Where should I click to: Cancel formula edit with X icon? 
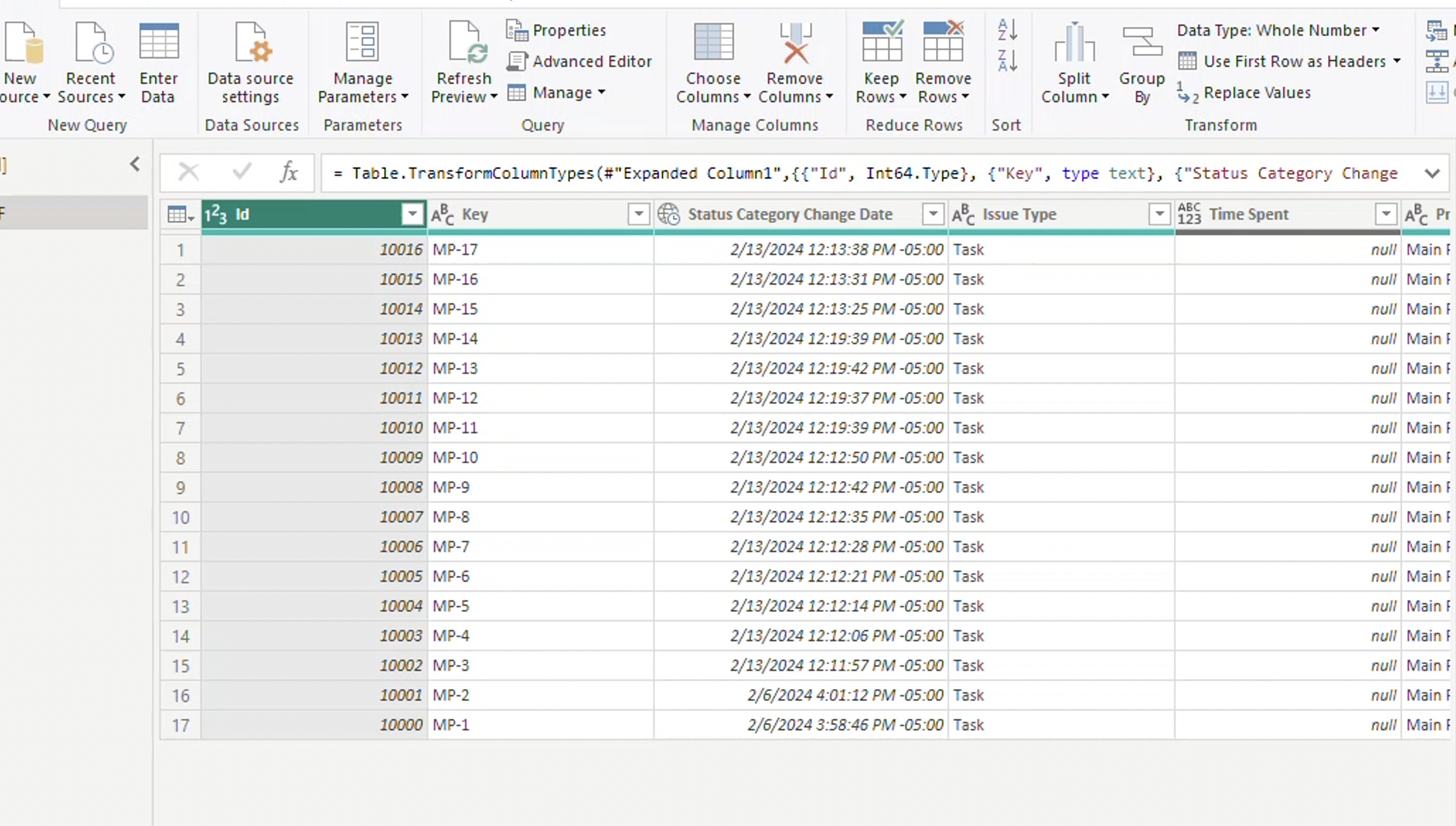189,172
